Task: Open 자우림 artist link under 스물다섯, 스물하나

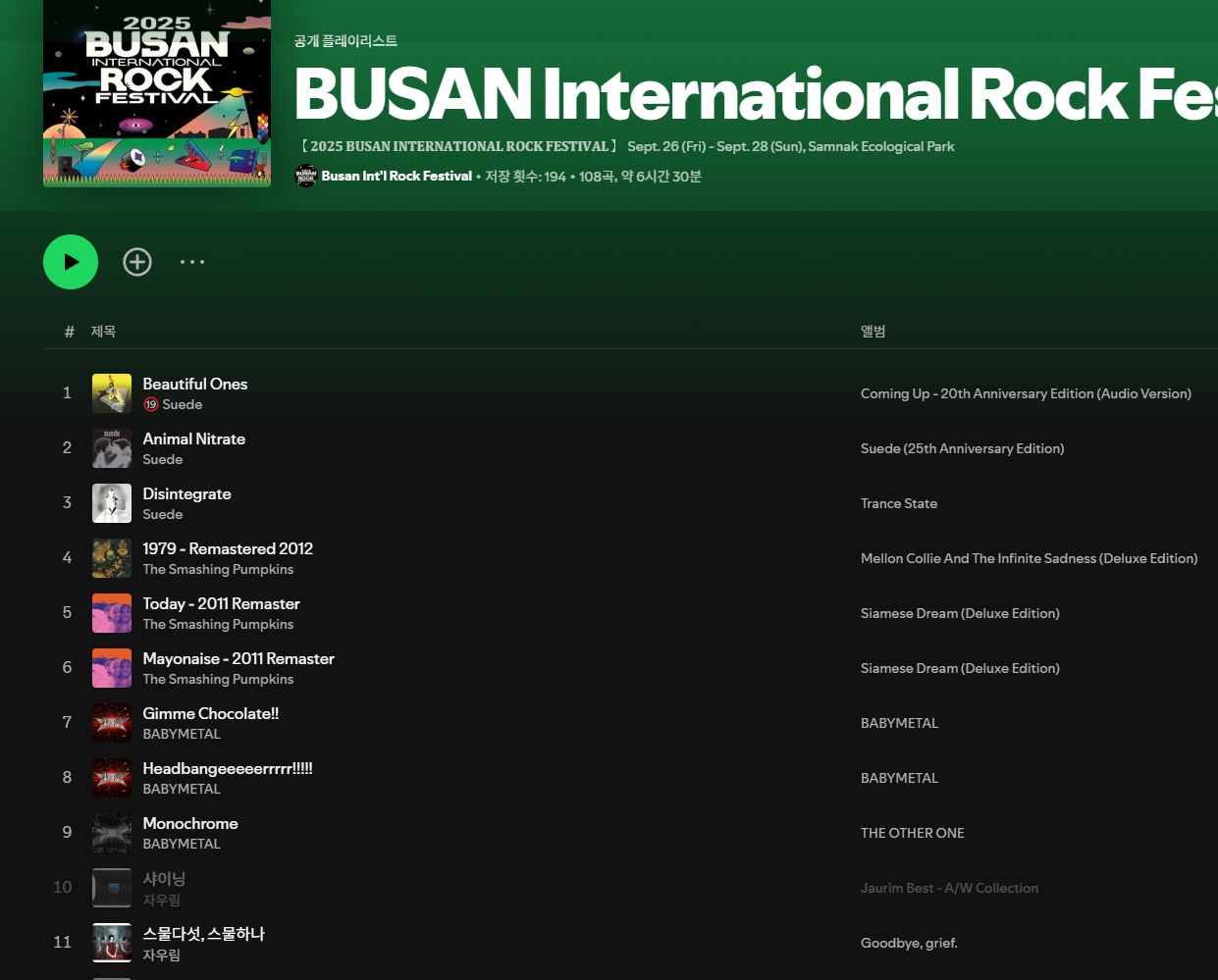Action: click(x=162, y=955)
